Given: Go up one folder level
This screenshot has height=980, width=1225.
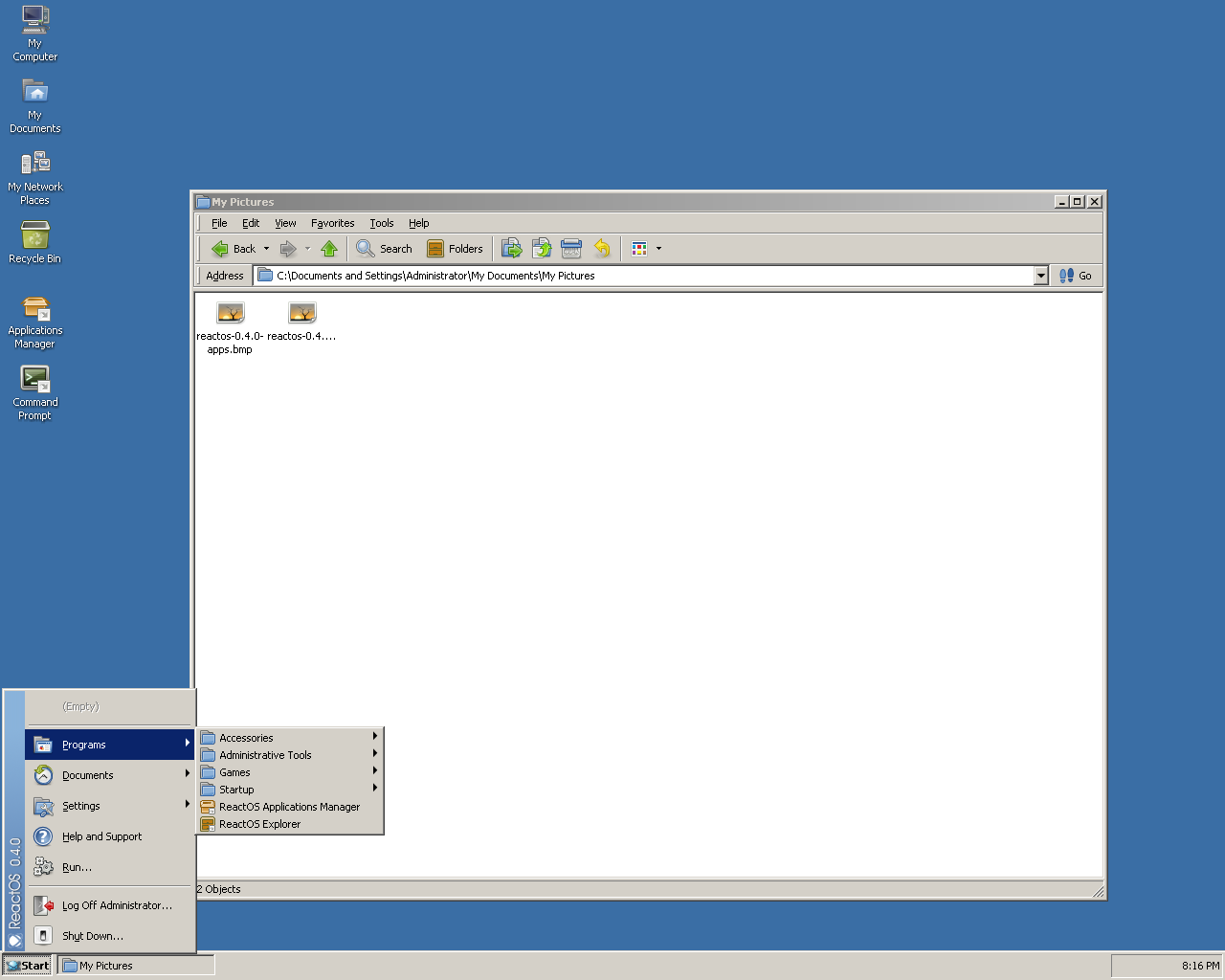Looking at the screenshot, I should coord(329,249).
